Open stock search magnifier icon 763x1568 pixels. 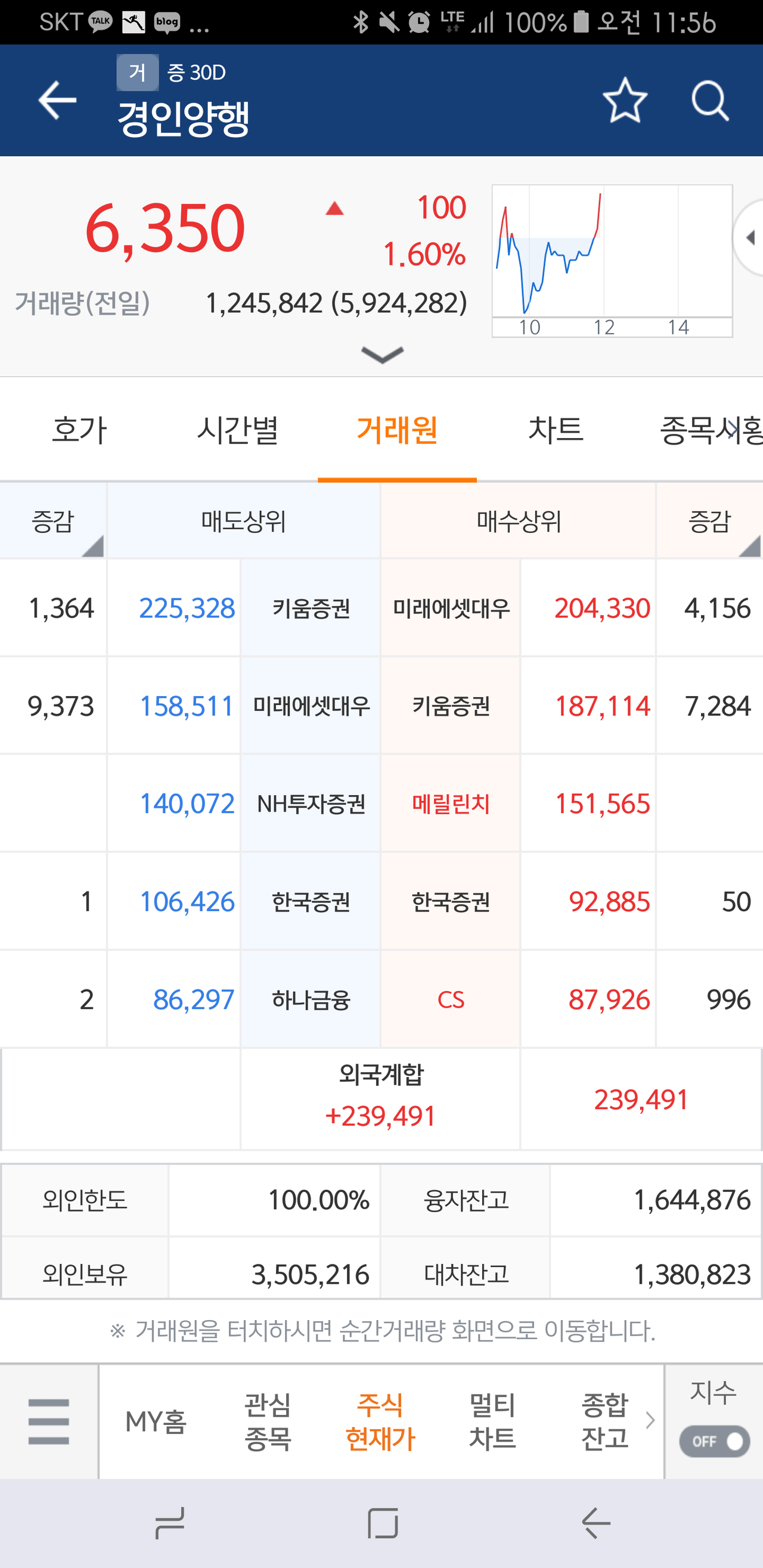[710, 101]
